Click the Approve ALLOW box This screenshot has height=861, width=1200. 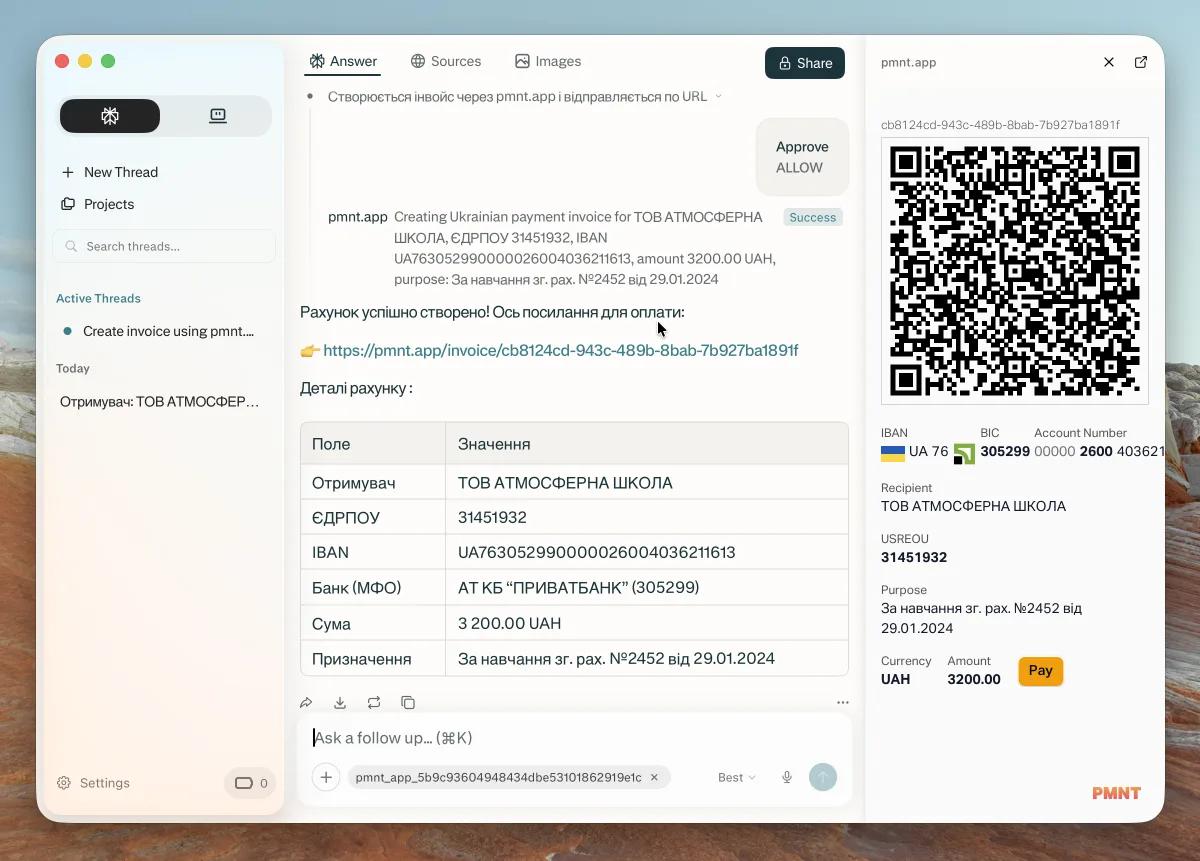(x=802, y=157)
